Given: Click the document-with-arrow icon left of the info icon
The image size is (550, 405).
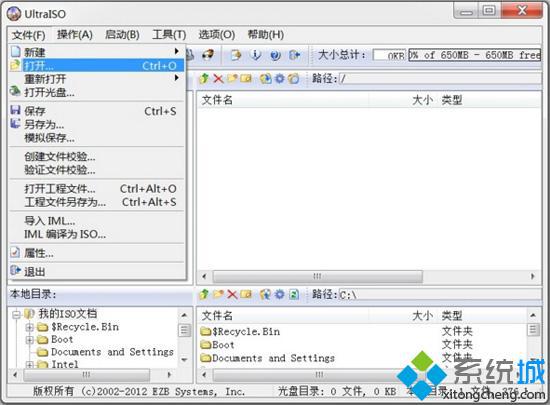Looking at the screenshot, I should click(x=236, y=55).
